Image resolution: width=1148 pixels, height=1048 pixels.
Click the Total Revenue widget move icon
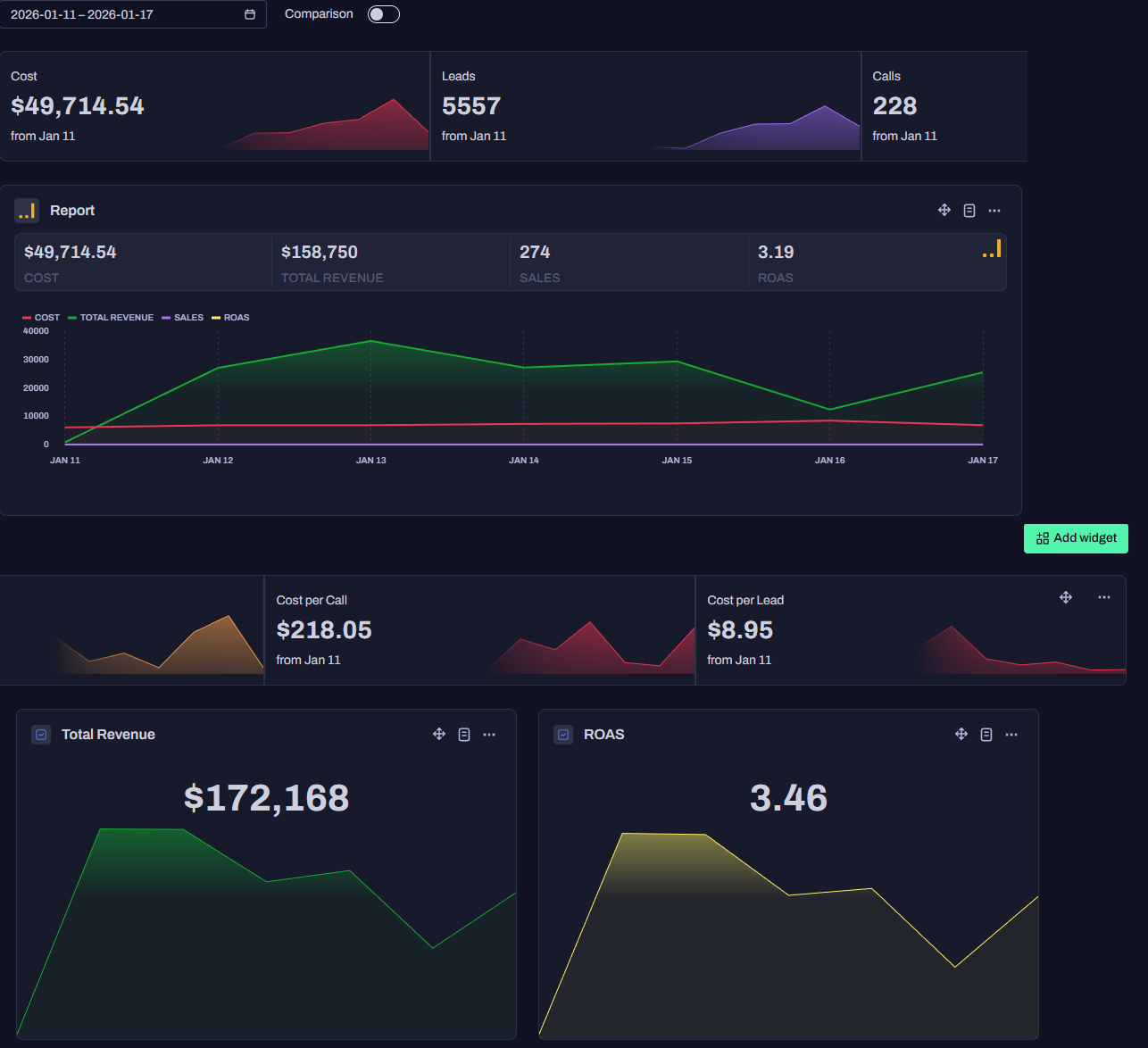point(439,735)
